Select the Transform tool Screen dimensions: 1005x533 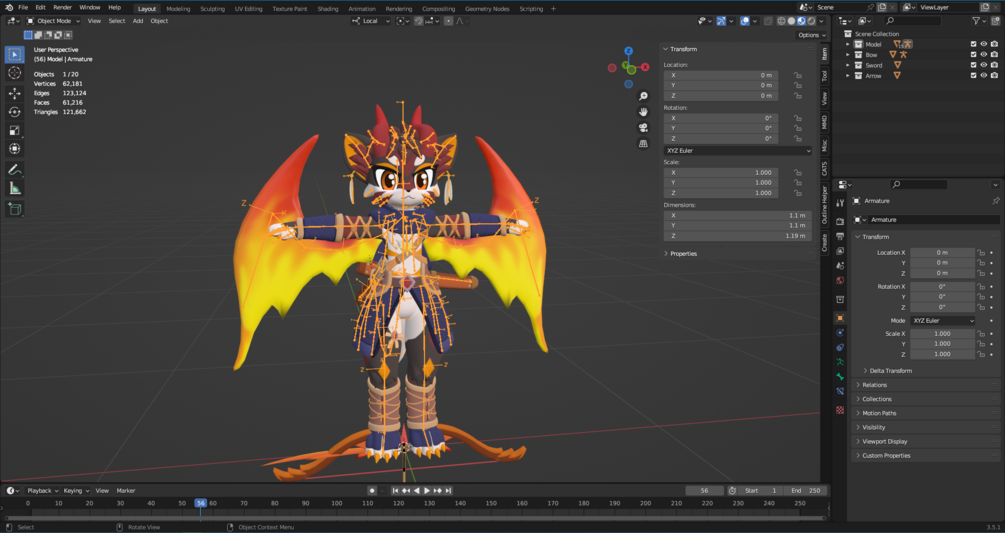(x=14, y=149)
